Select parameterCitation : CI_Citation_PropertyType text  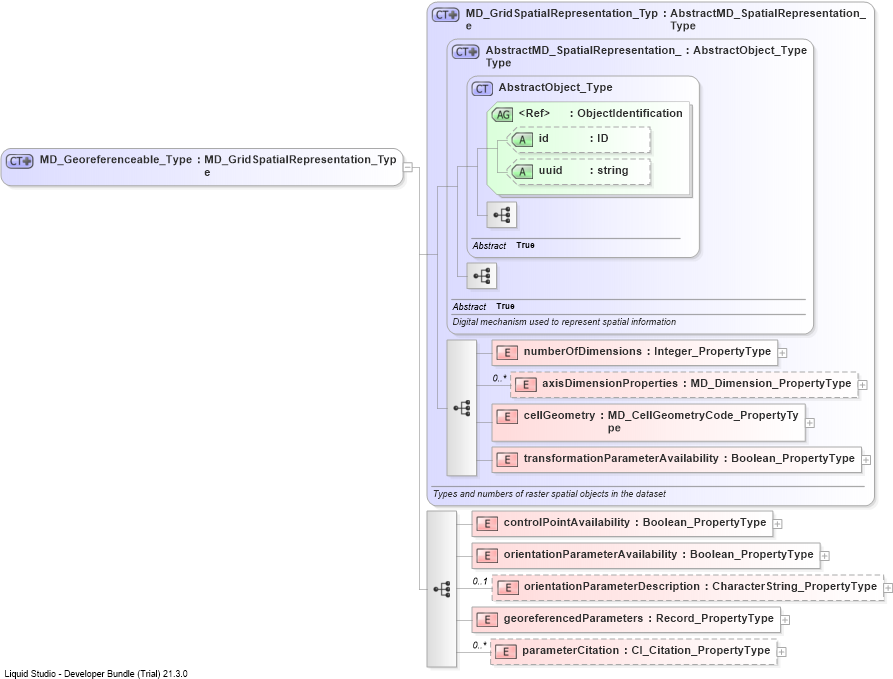coord(646,651)
